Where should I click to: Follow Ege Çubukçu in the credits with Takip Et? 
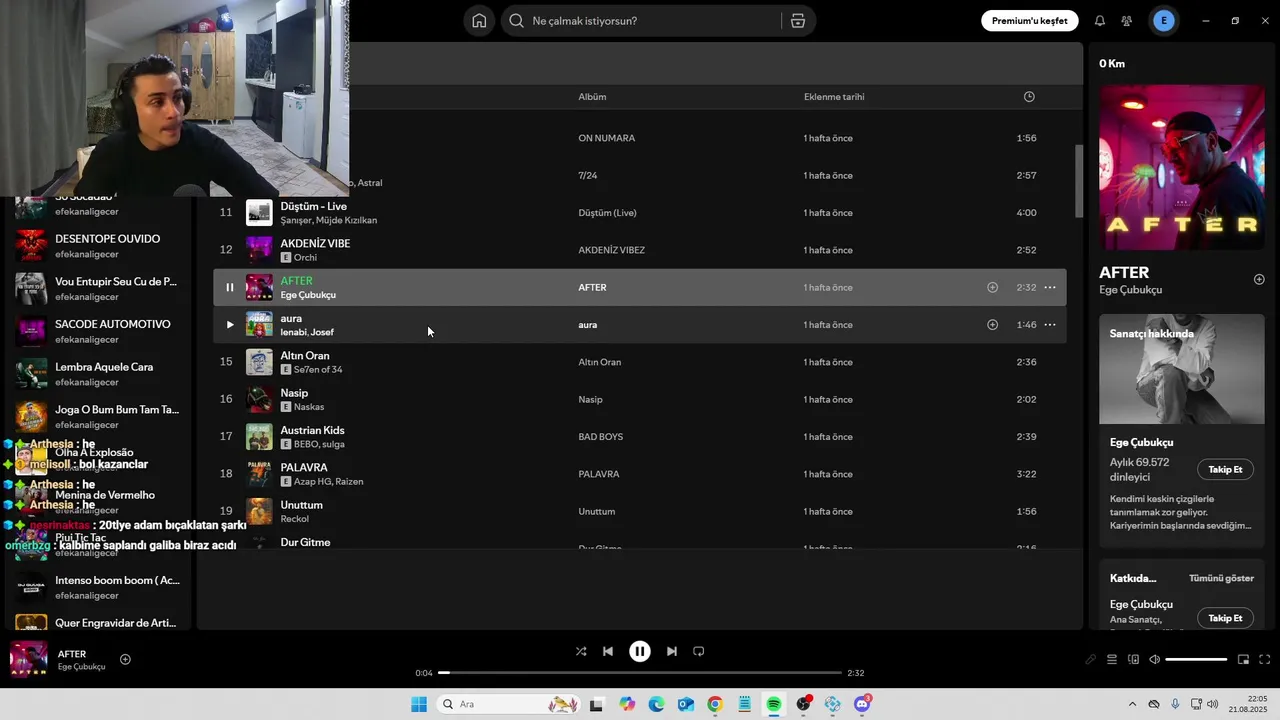(1225, 618)
